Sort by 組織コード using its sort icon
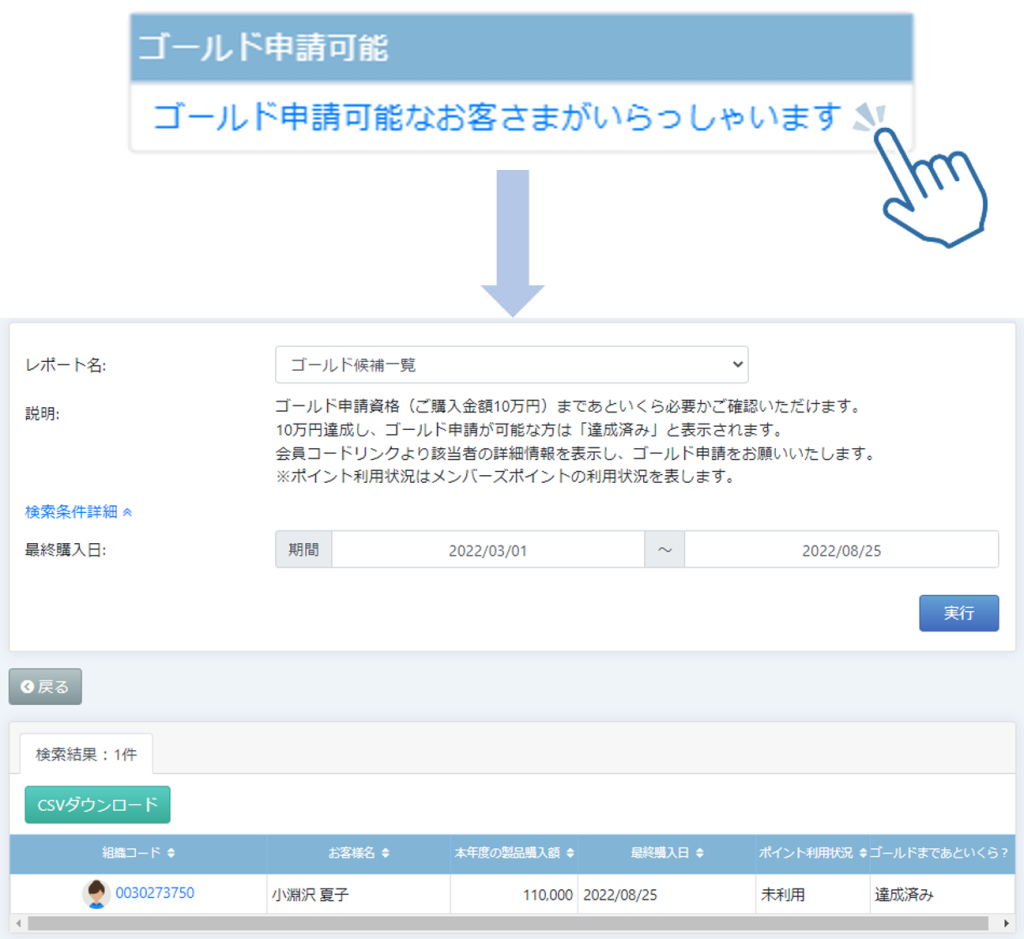 tap(171, 853)
